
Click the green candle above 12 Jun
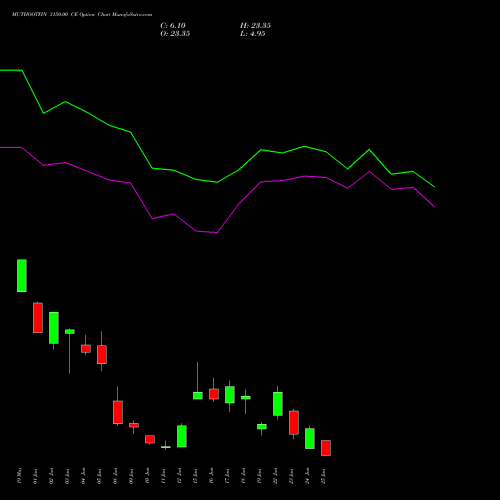coord(182,436)
